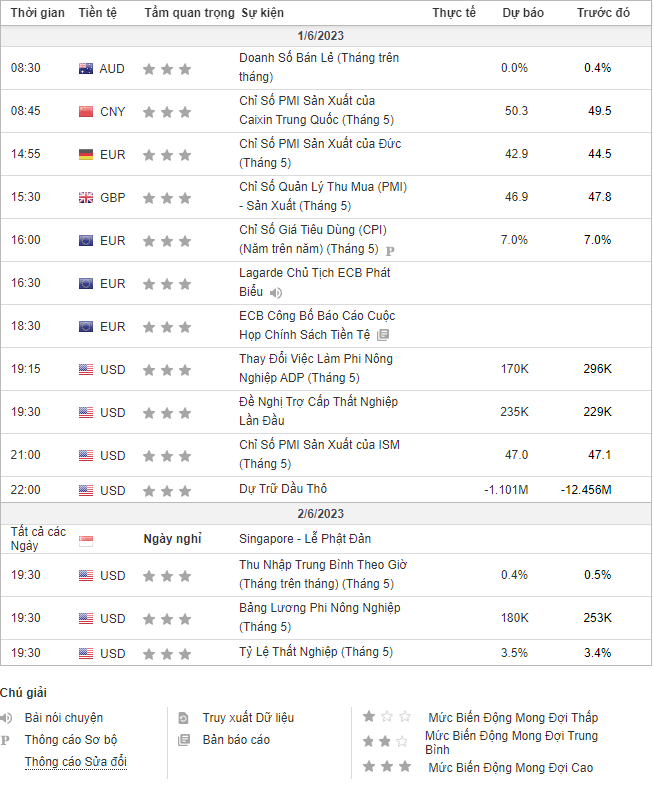Click the German flag in the 14:55 row

pos(86,155)
